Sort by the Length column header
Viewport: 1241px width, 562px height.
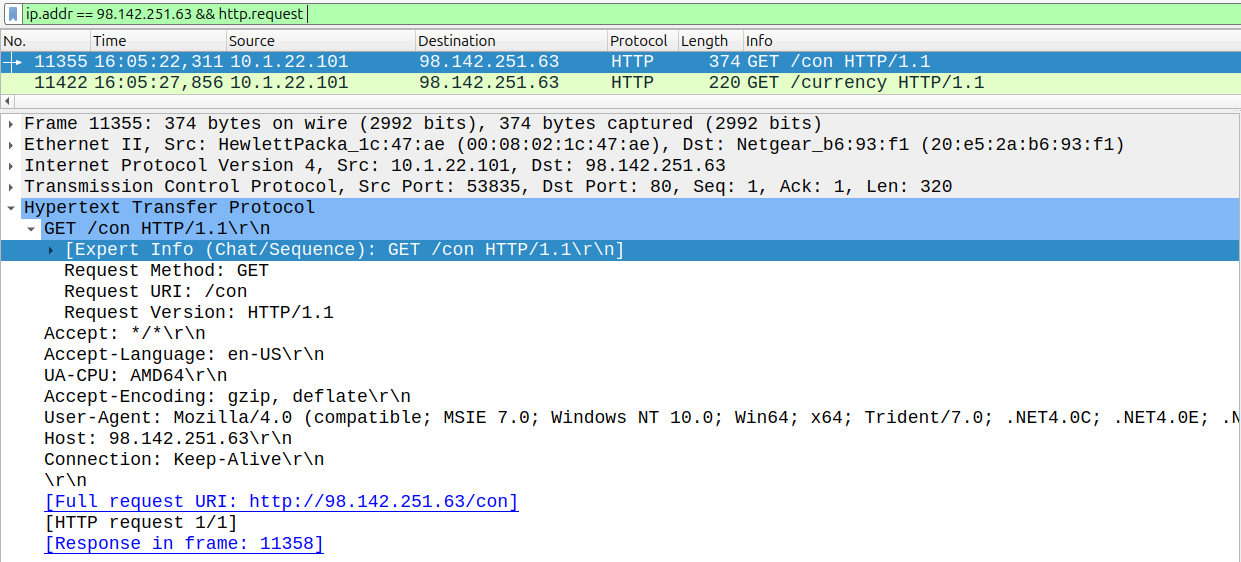point(710,41)
